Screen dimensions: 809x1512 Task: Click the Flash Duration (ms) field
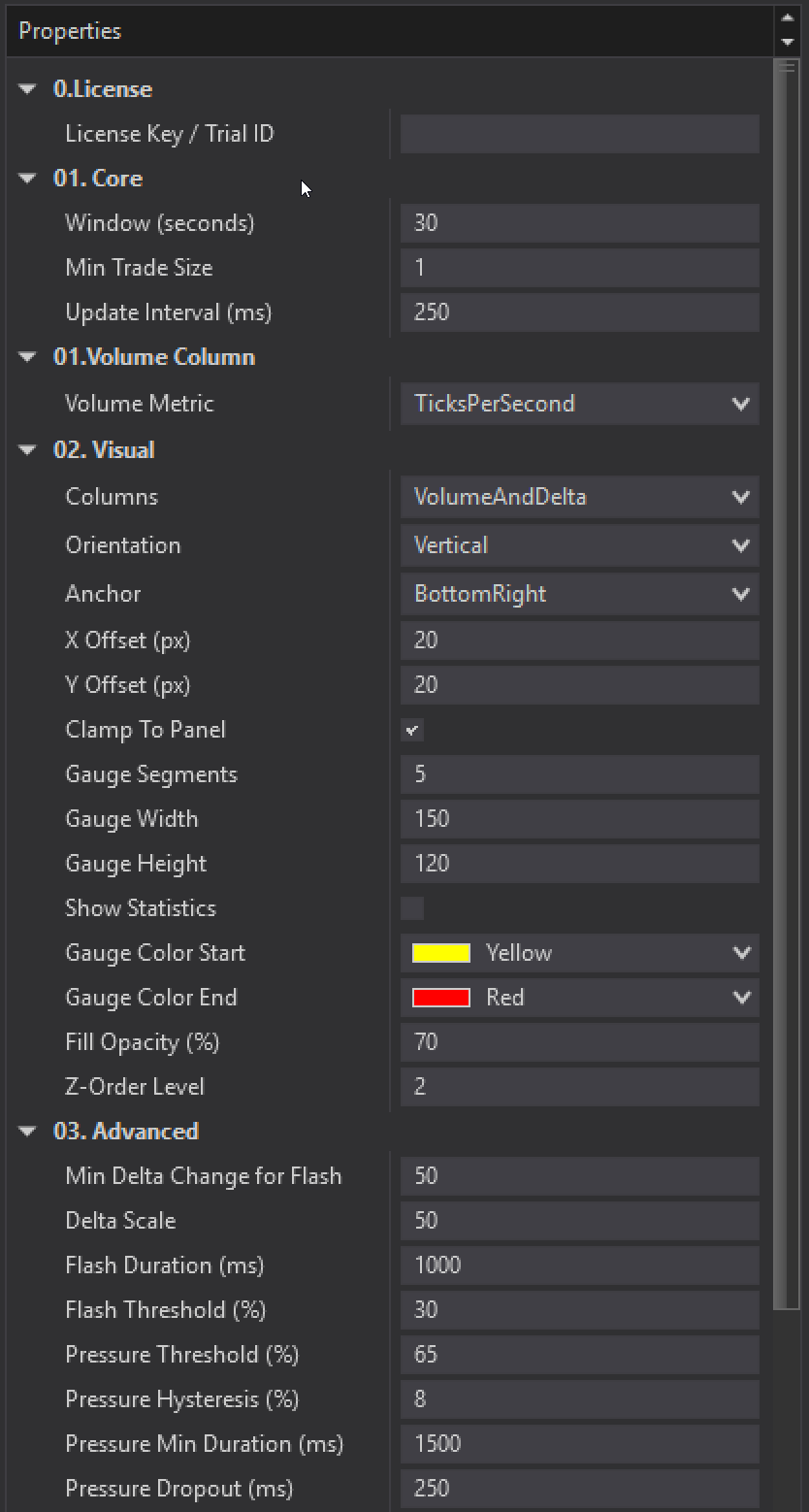(x=579, y=1265)
